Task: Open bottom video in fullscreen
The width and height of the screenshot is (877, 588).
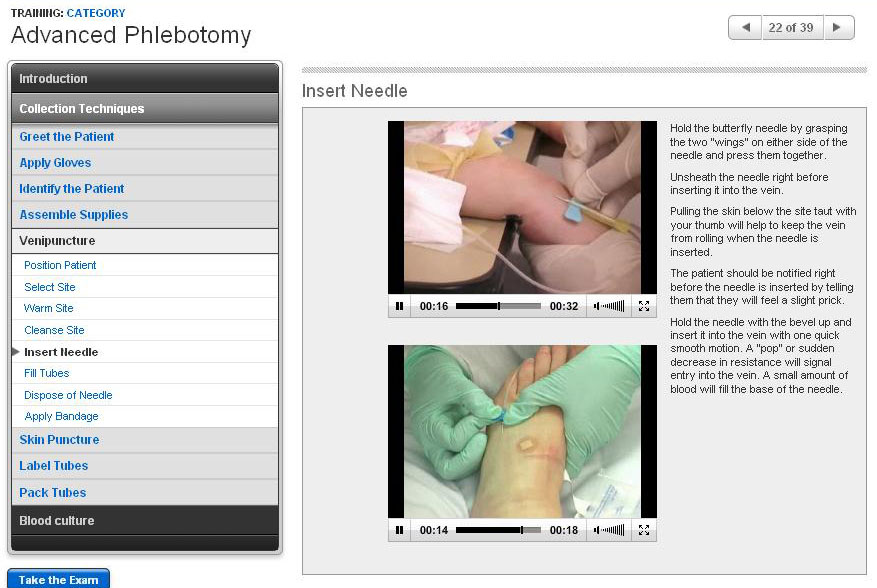Action: (644, 530)
